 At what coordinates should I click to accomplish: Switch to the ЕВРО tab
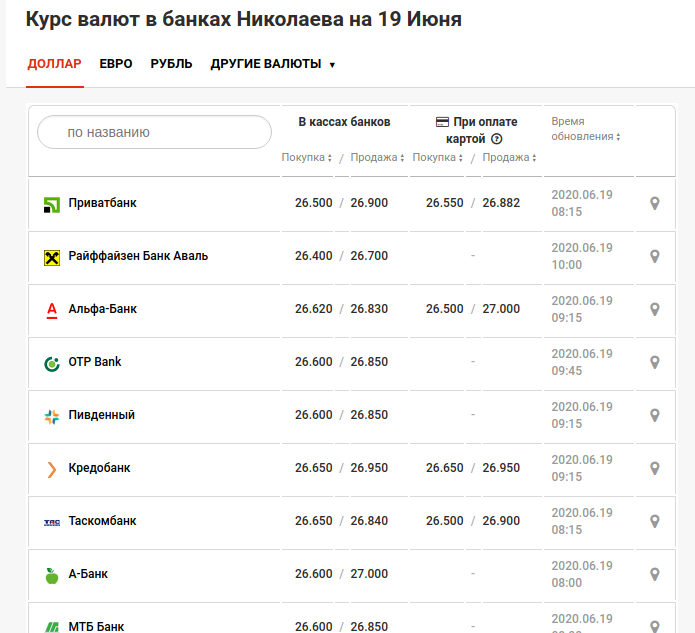point(116,64)
